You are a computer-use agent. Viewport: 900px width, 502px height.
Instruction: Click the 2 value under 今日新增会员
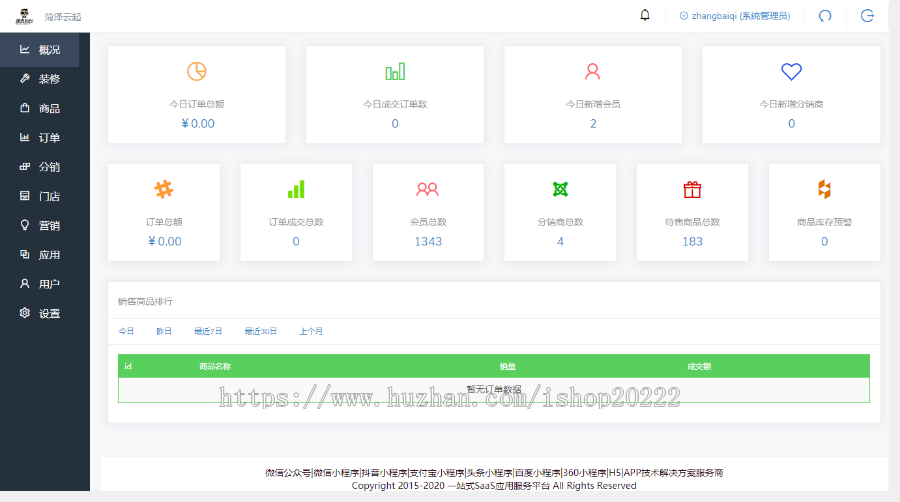[x=593, y=123]
